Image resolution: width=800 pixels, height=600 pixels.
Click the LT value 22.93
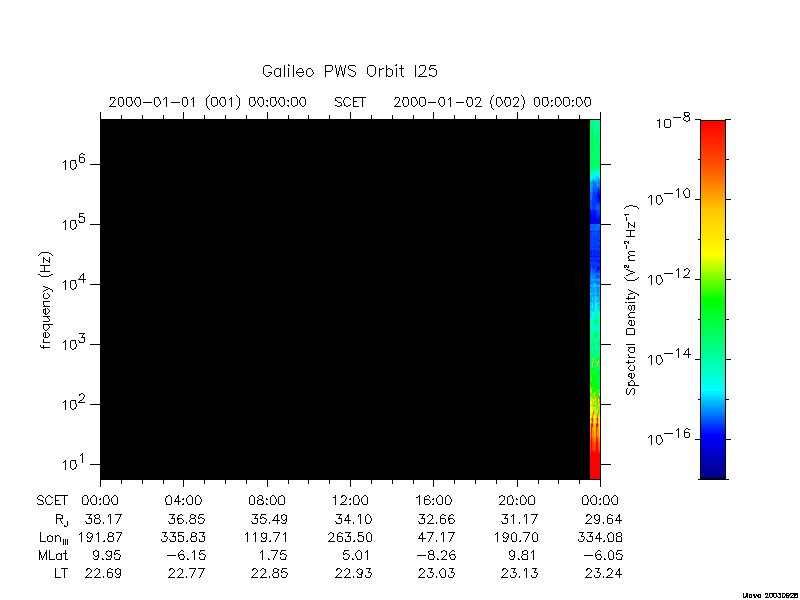tap(353, 573)
